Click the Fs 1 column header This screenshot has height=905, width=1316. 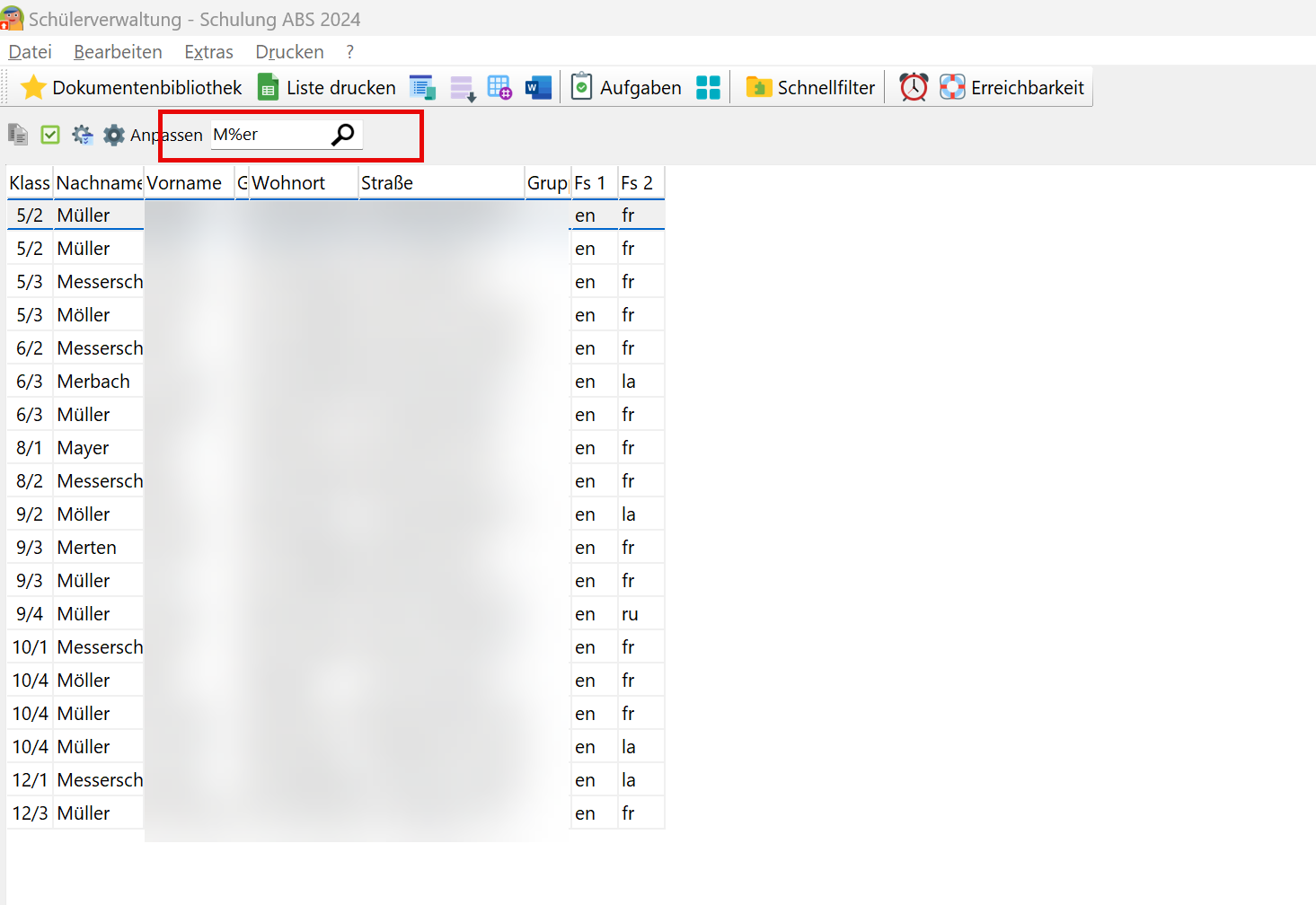pos(594,183)
